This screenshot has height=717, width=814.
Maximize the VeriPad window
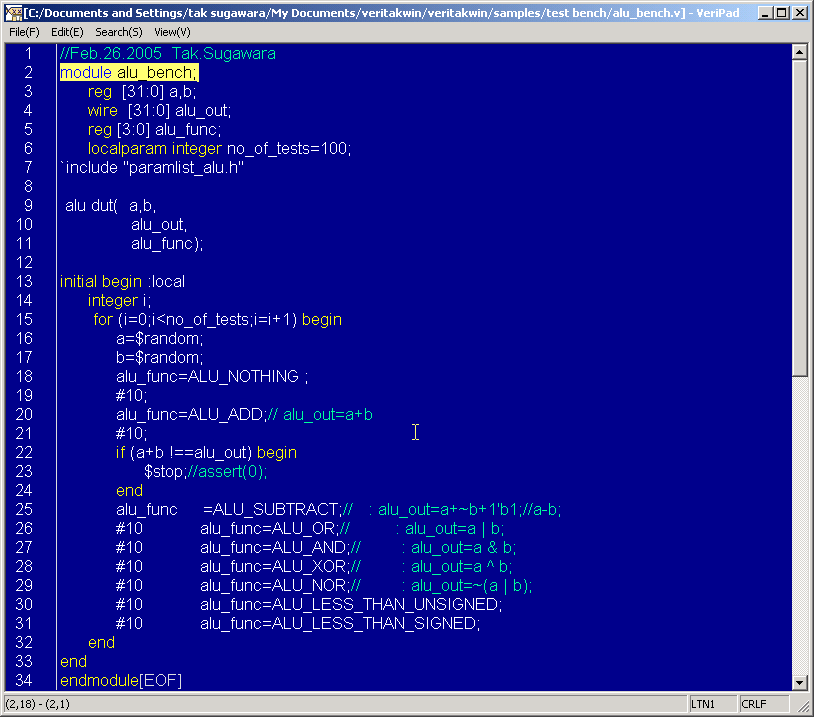(782, 13)
